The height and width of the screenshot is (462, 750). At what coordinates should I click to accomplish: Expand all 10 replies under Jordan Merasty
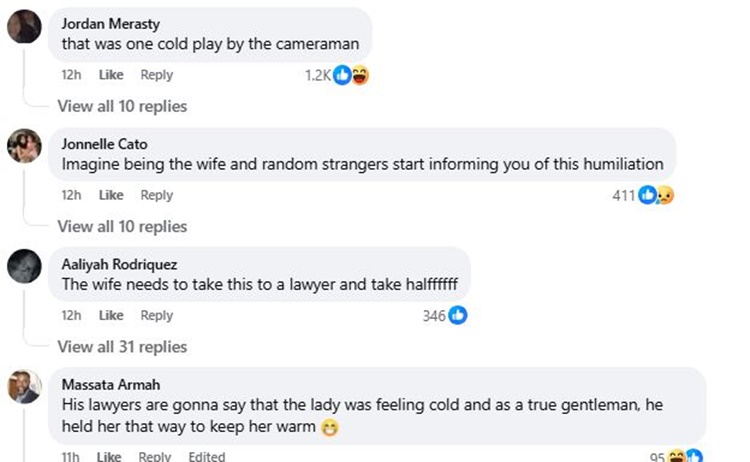coord(122,106)
